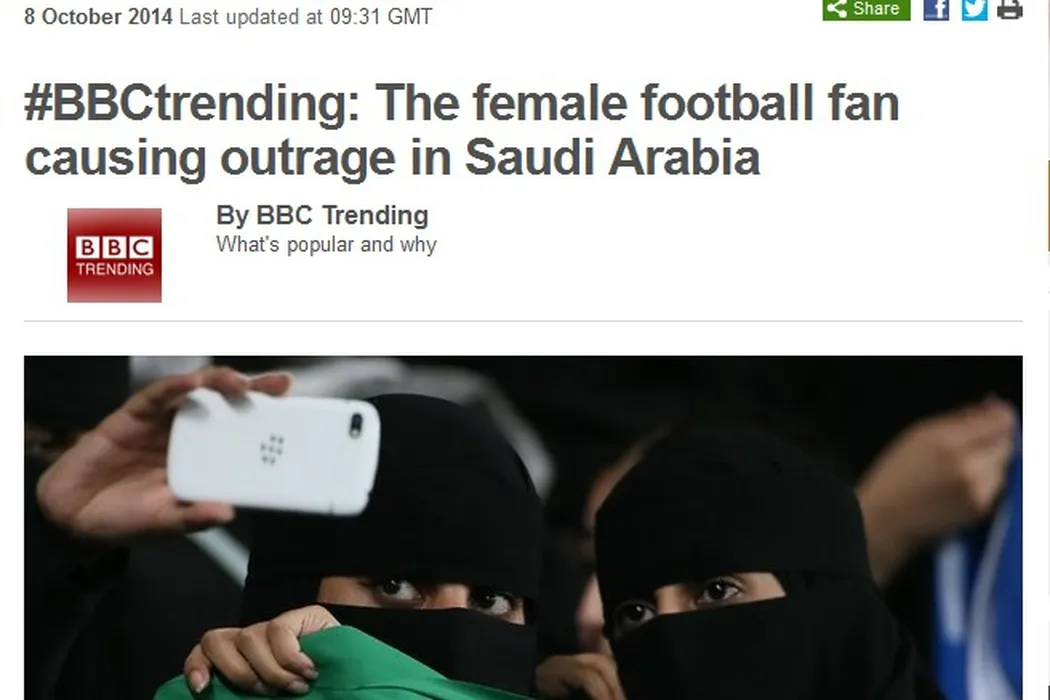Share the article on Facebook

click(935, 9)
